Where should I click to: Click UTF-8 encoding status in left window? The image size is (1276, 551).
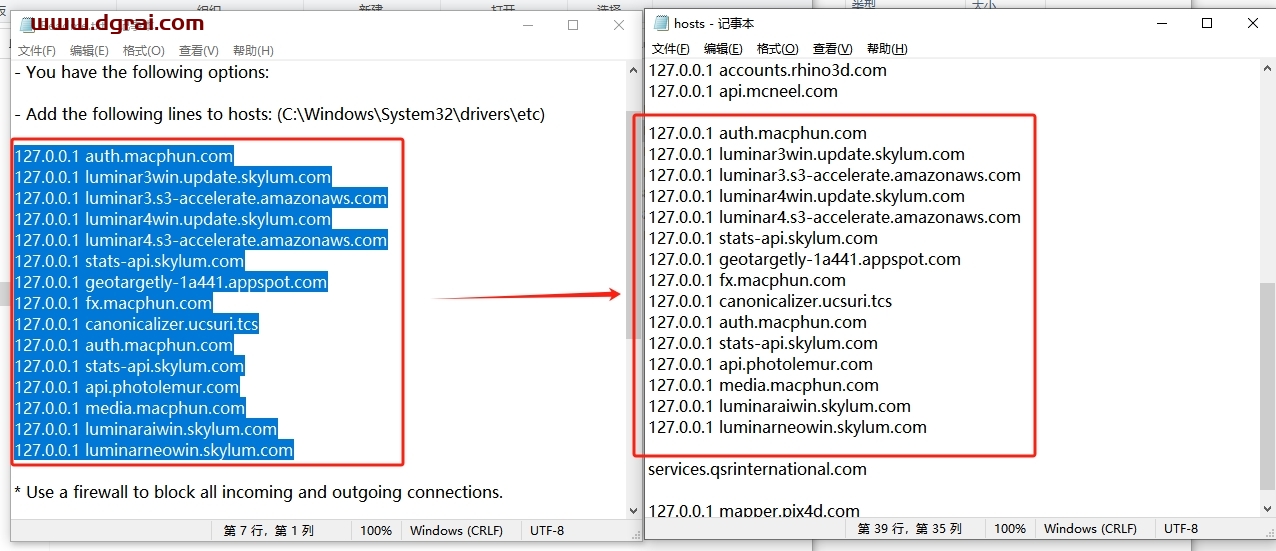tap(547, 530)
